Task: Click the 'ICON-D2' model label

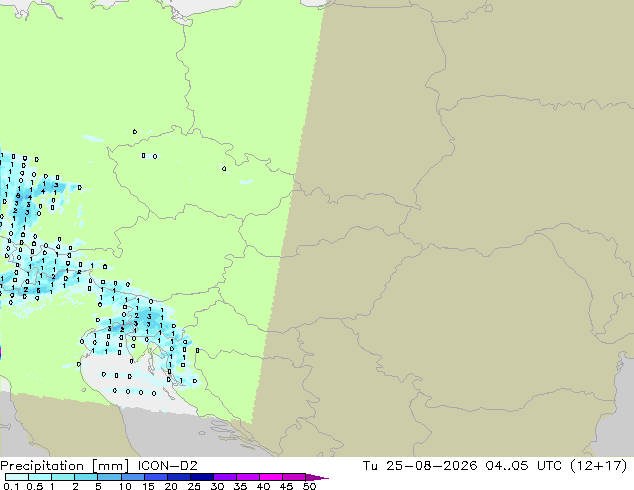Action: point(167,466)
